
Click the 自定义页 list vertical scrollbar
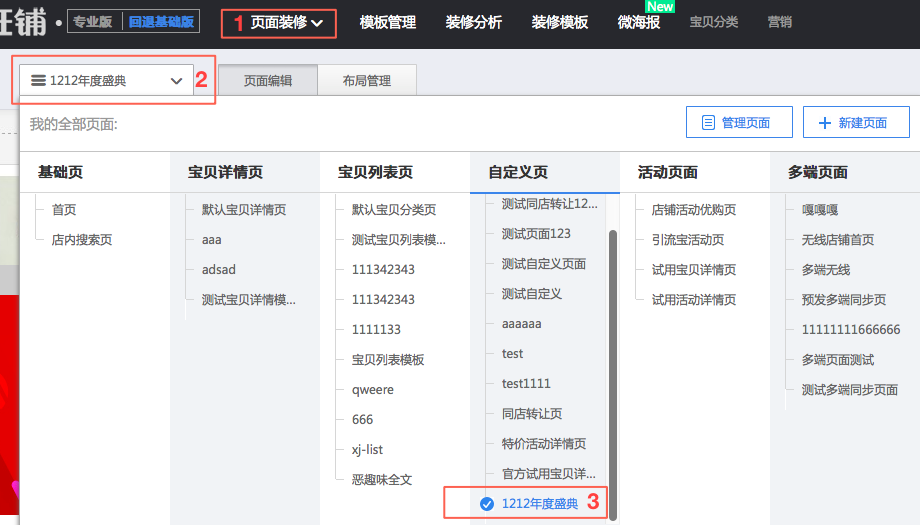coord(613,370)
